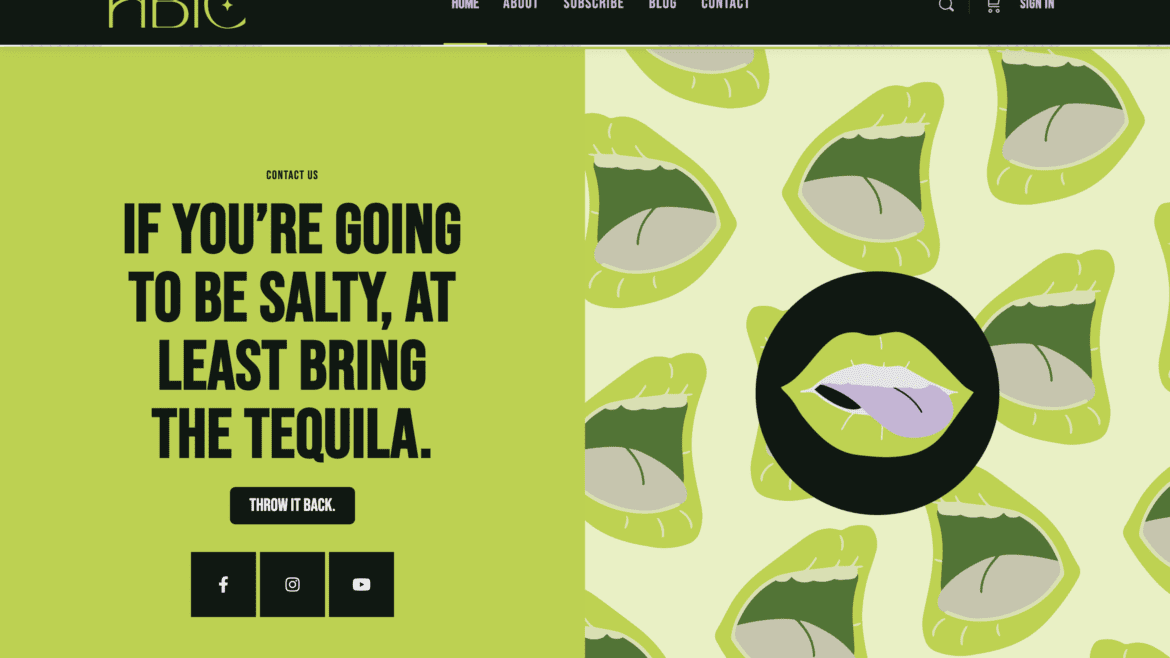Open the YouTube social icon
The image size is (1170, 658).
point(361,584)
